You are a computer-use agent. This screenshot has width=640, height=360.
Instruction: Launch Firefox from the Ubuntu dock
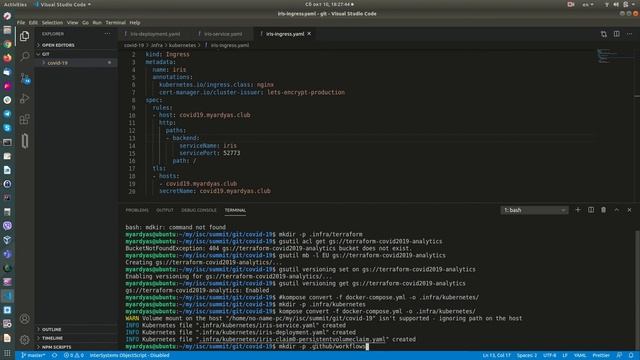pyautogui.click(x=7, y=58)
